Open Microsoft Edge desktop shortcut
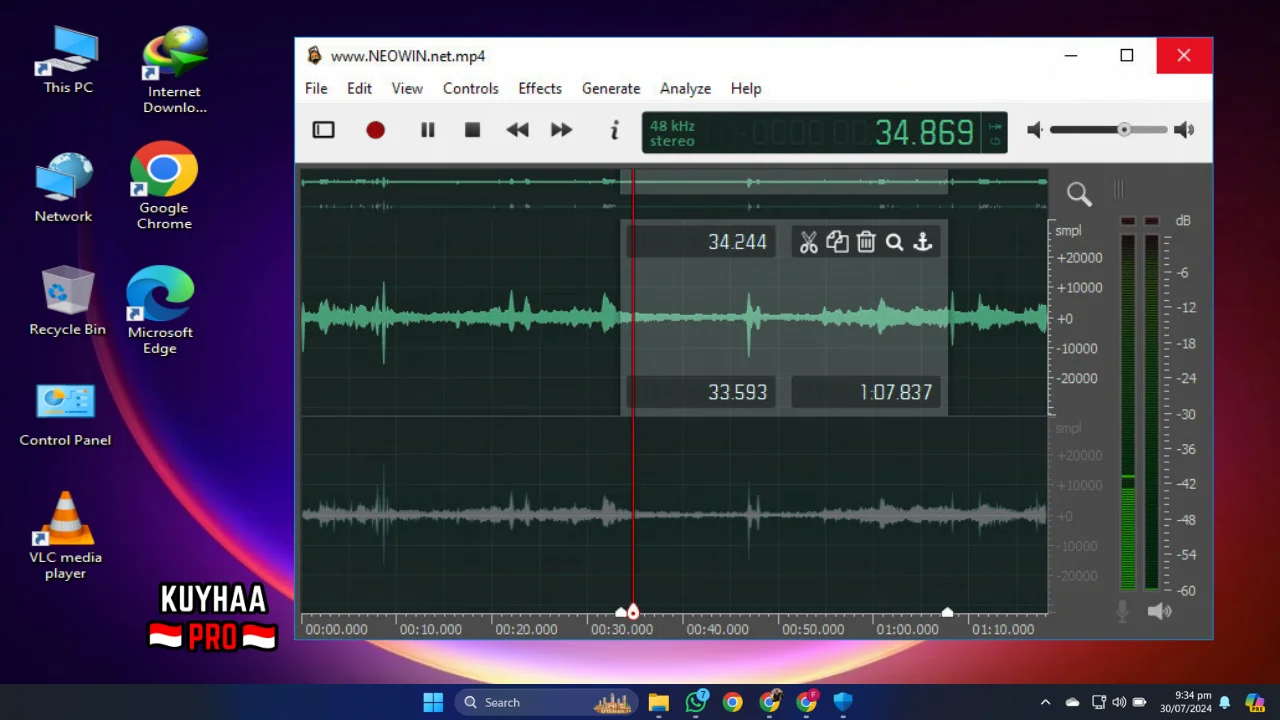This screenshot has height=720, width=1280. point(160,310)
